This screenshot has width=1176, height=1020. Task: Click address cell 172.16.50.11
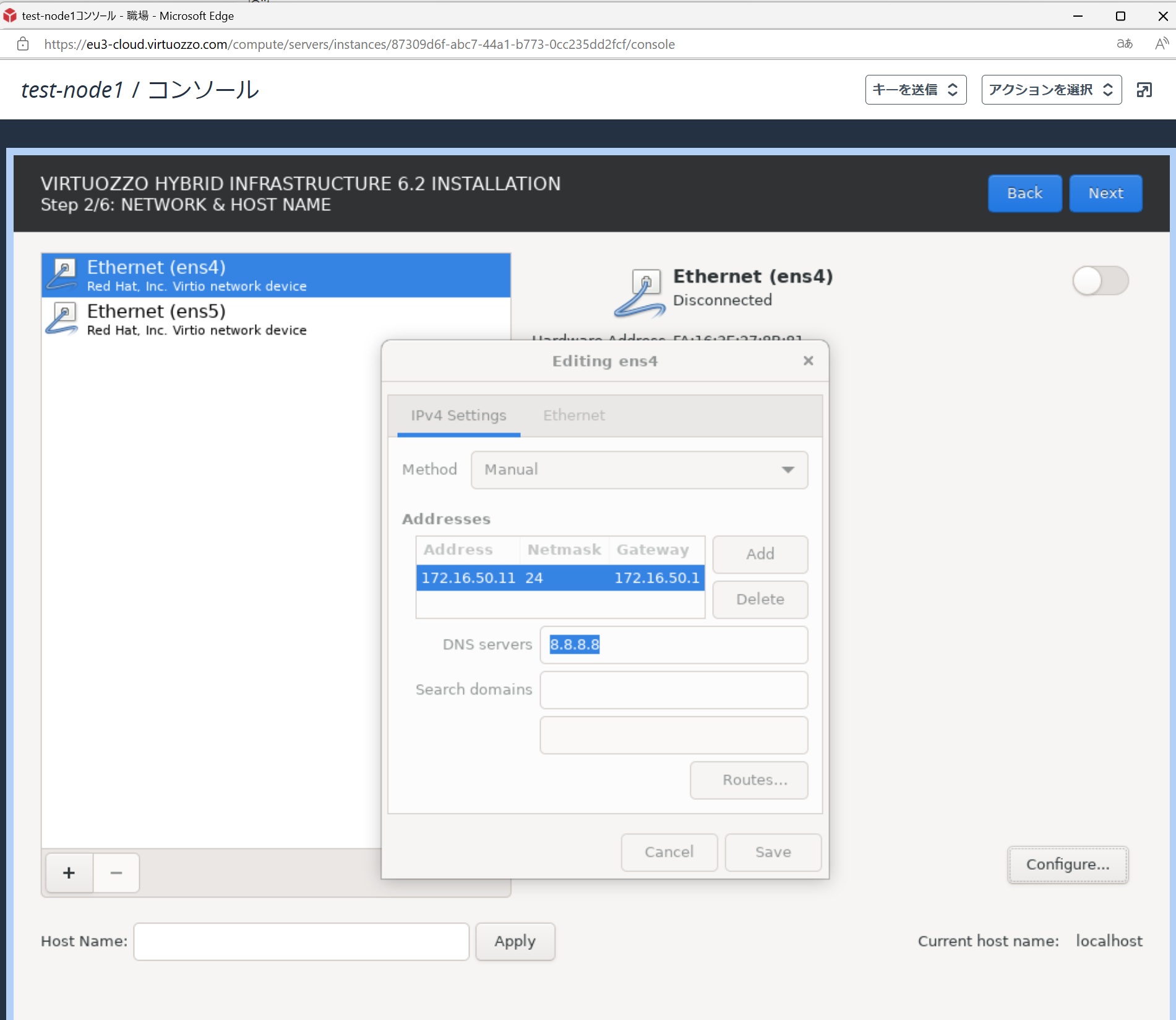coord(468,578)
